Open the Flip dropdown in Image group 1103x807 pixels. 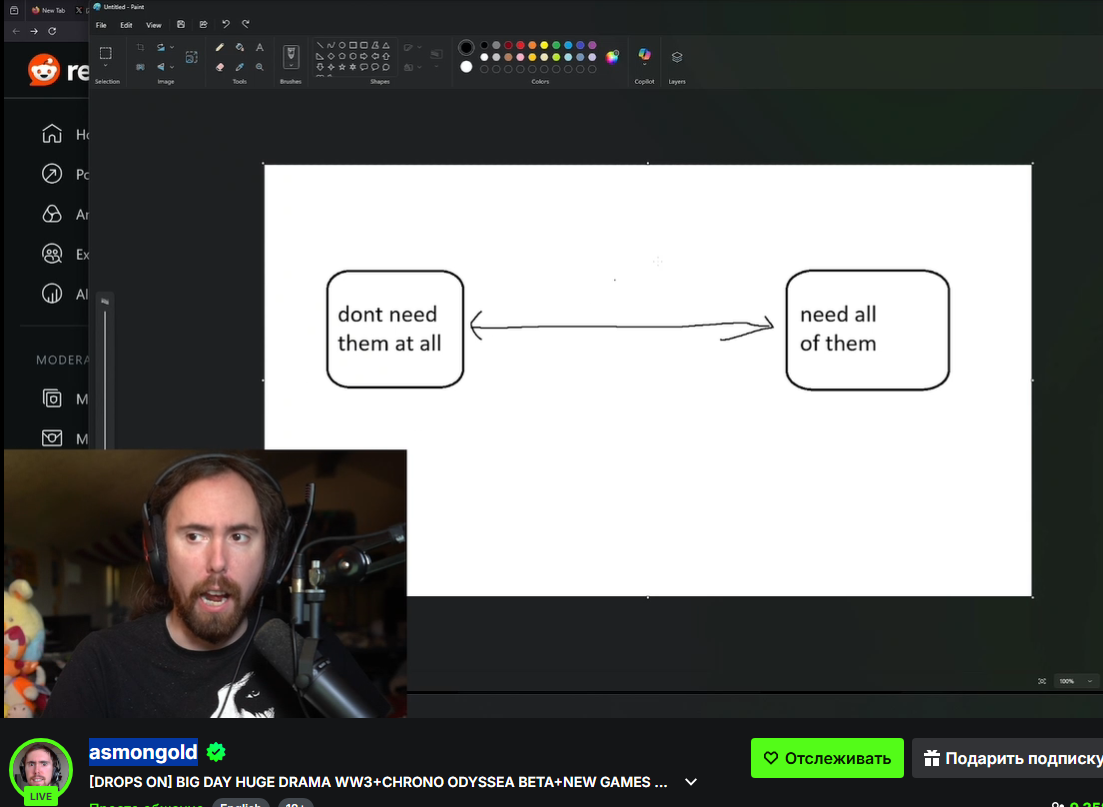click(x=172, y=67)
